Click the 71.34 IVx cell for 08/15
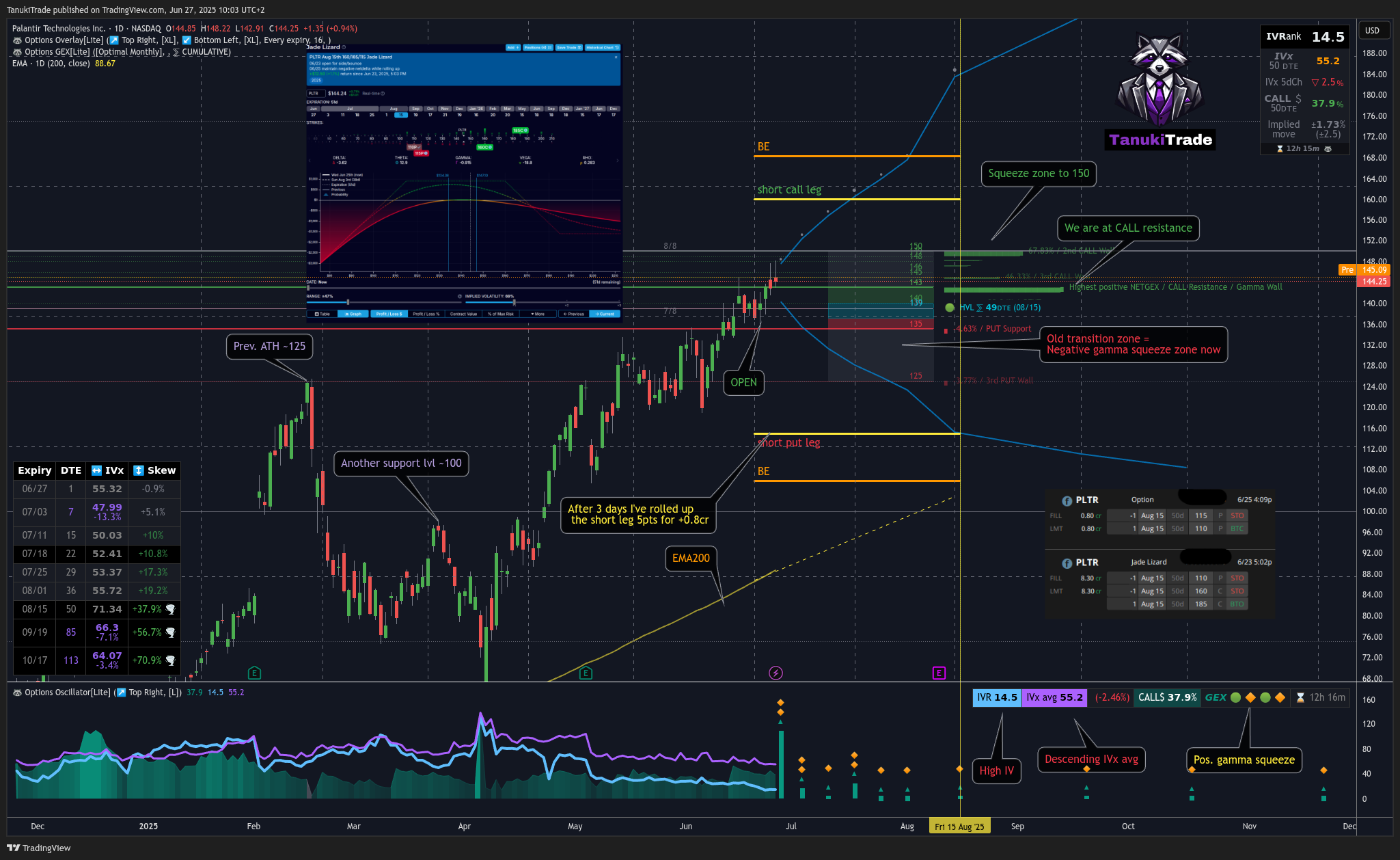Screen dimensions: 1400x860 (x=107, y=609)
